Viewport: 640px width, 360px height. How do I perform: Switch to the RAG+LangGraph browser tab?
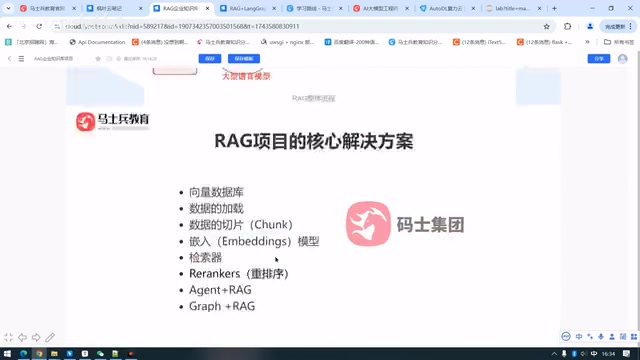coord(248,8)
